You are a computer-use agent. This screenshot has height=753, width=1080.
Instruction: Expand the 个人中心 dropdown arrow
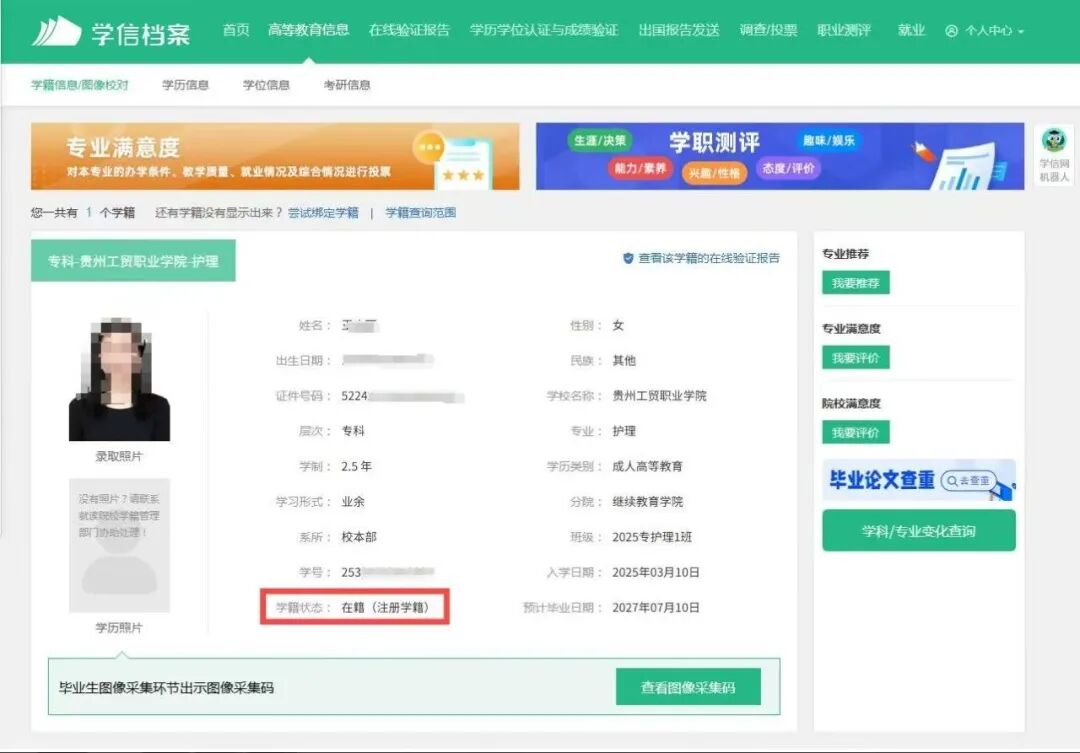(1022, 30)
